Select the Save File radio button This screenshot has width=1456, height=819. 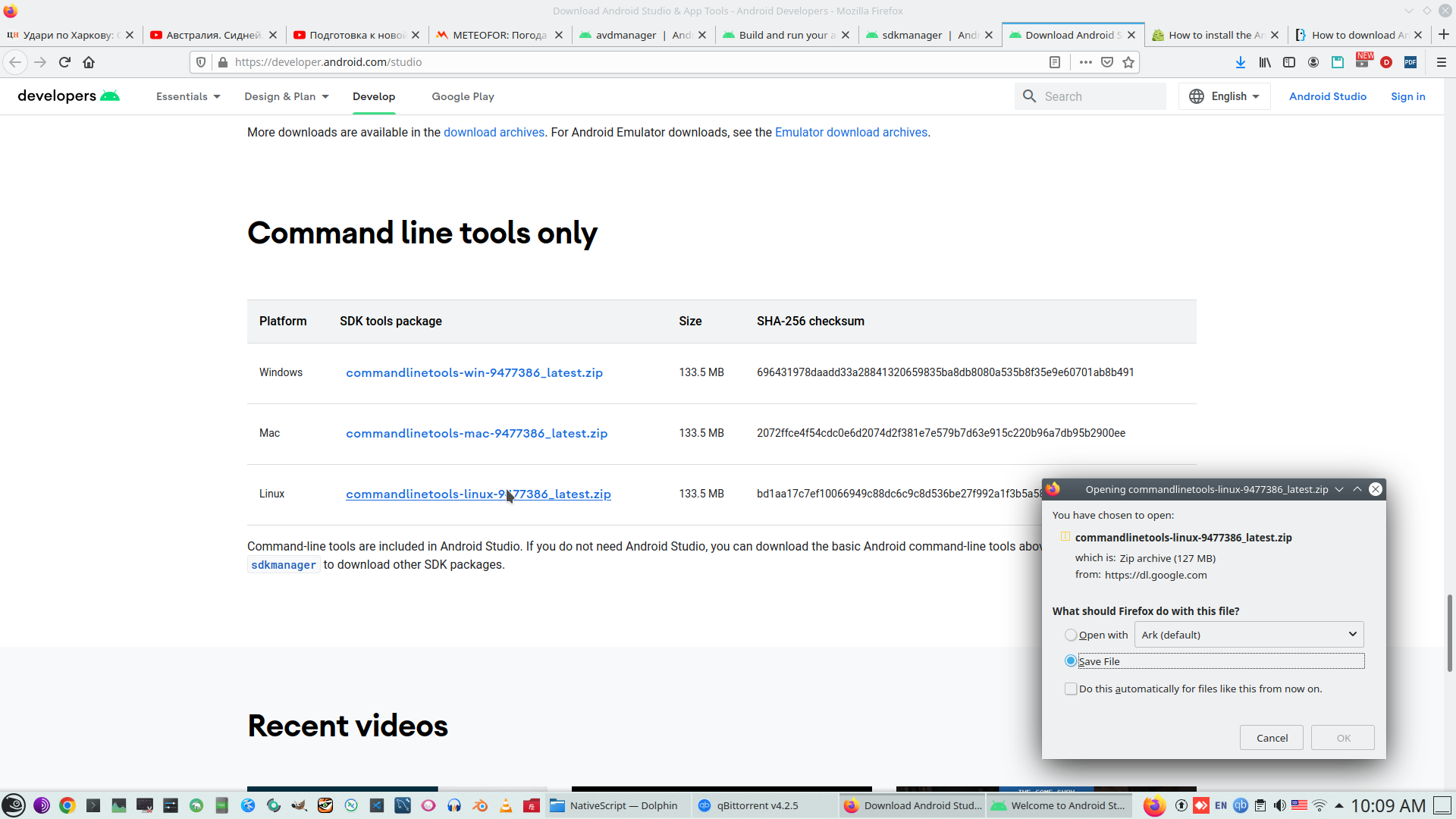pyautogui.click(x=1070, y=661)
